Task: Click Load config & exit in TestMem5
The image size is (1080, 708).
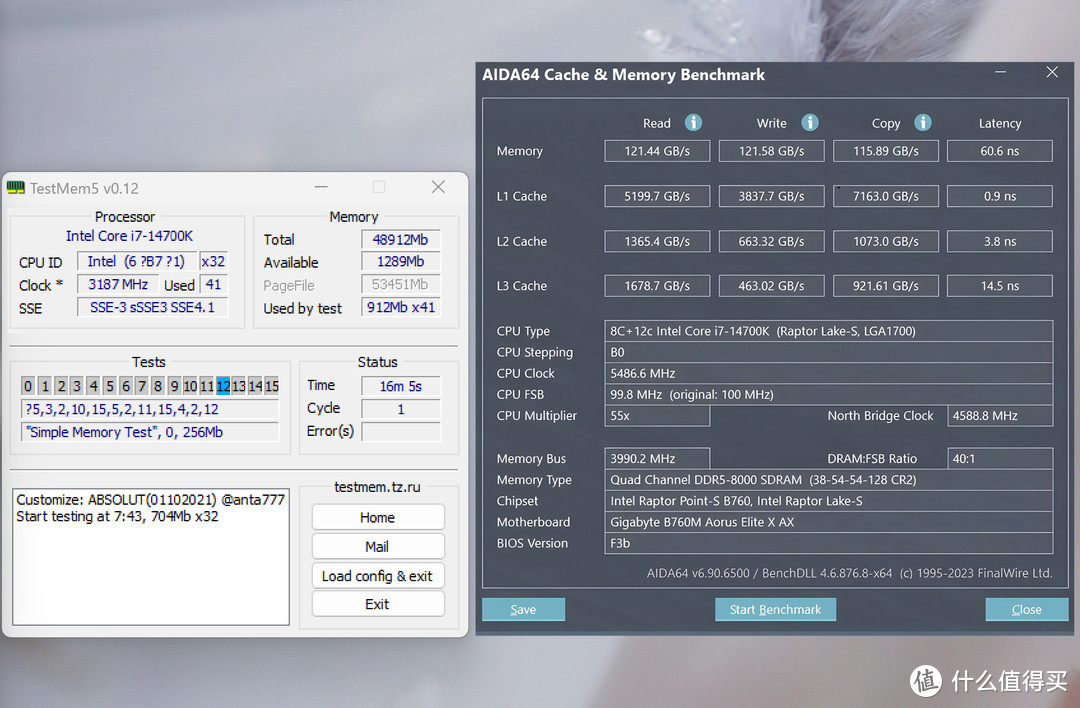Action: [377, 576]
